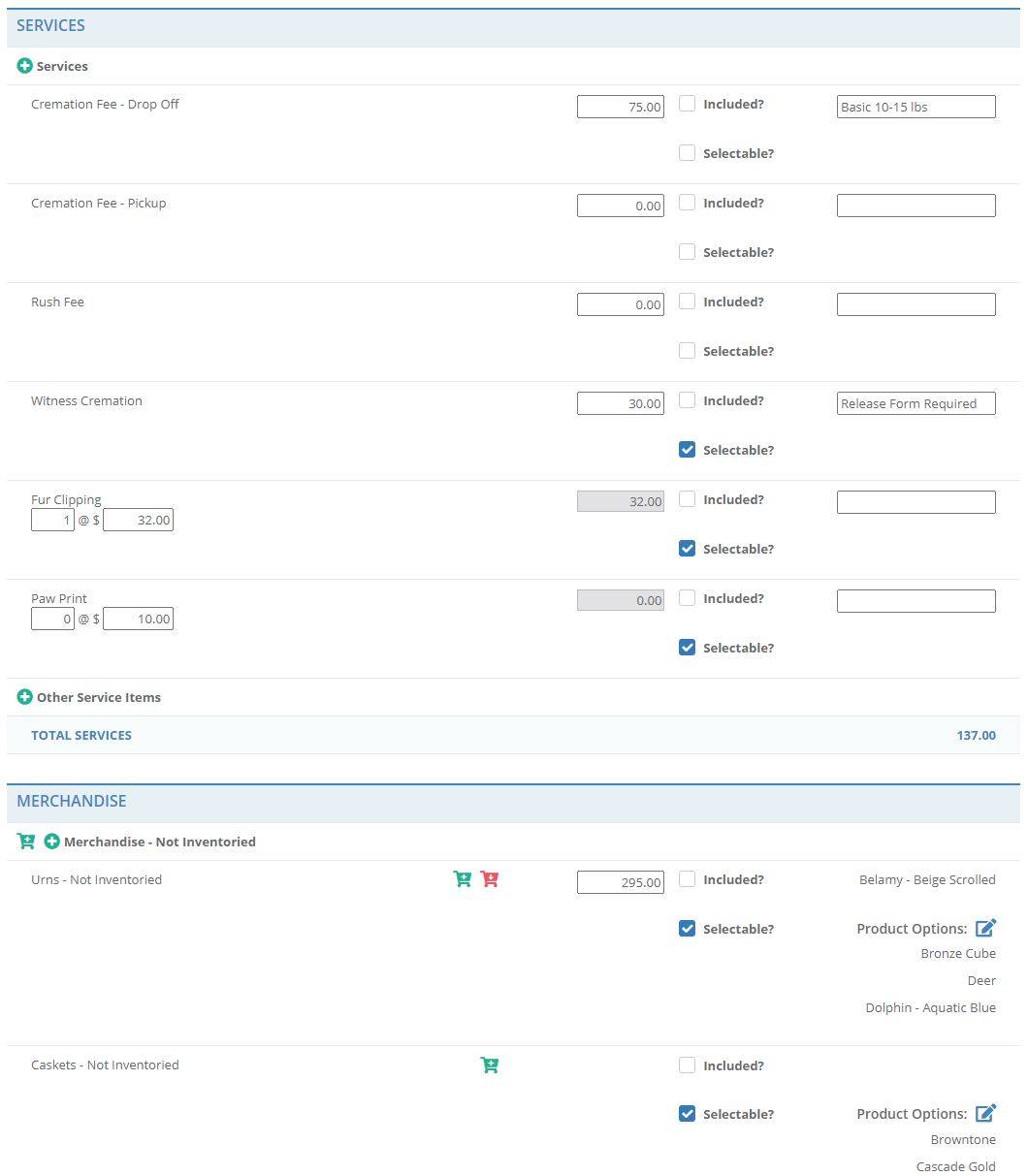
Task: Click the red cart for Urns - Not Inventoried
Action: click(x=490, y=878)
